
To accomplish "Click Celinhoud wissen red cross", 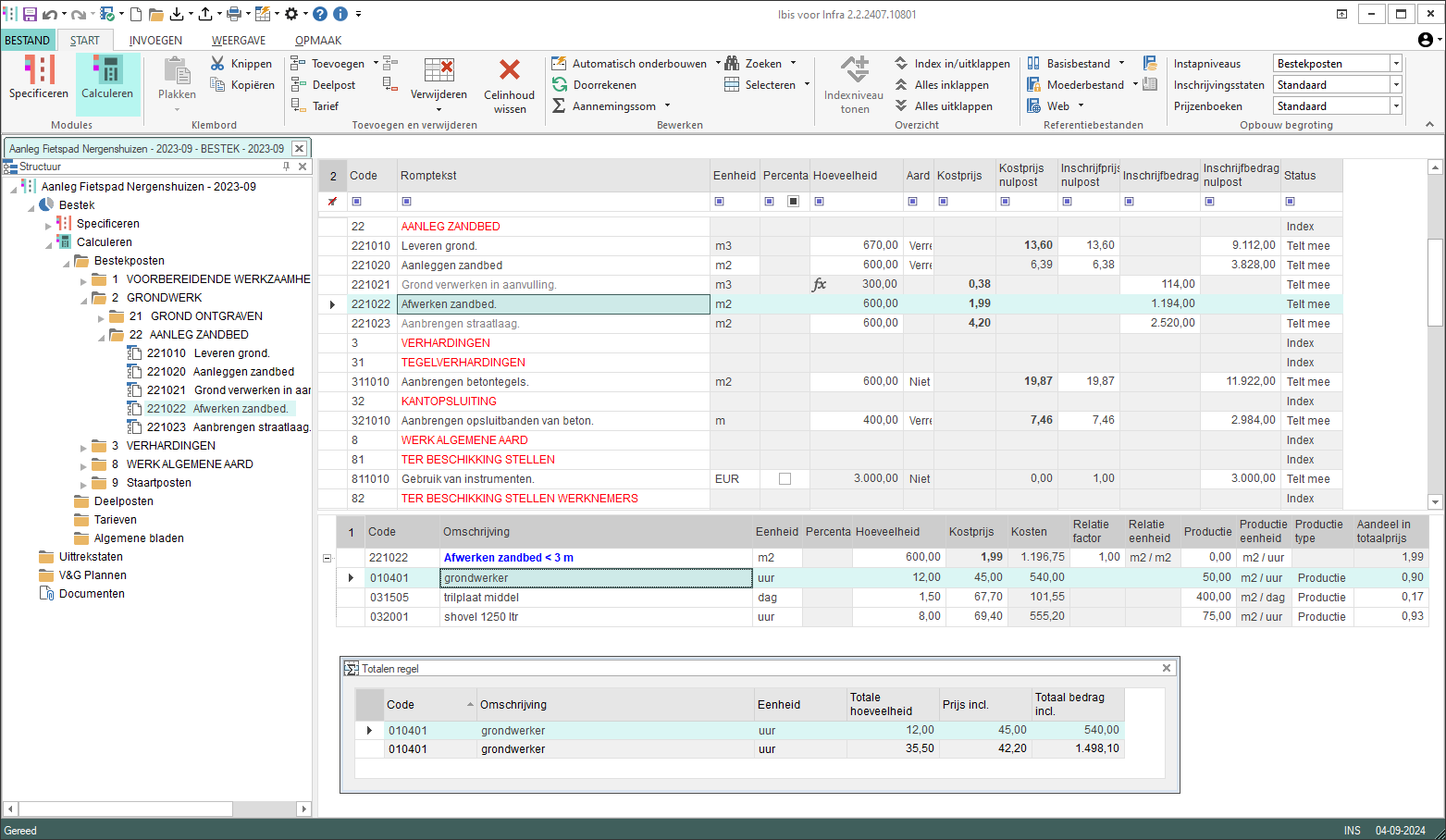I will click(x=509, y=70).
